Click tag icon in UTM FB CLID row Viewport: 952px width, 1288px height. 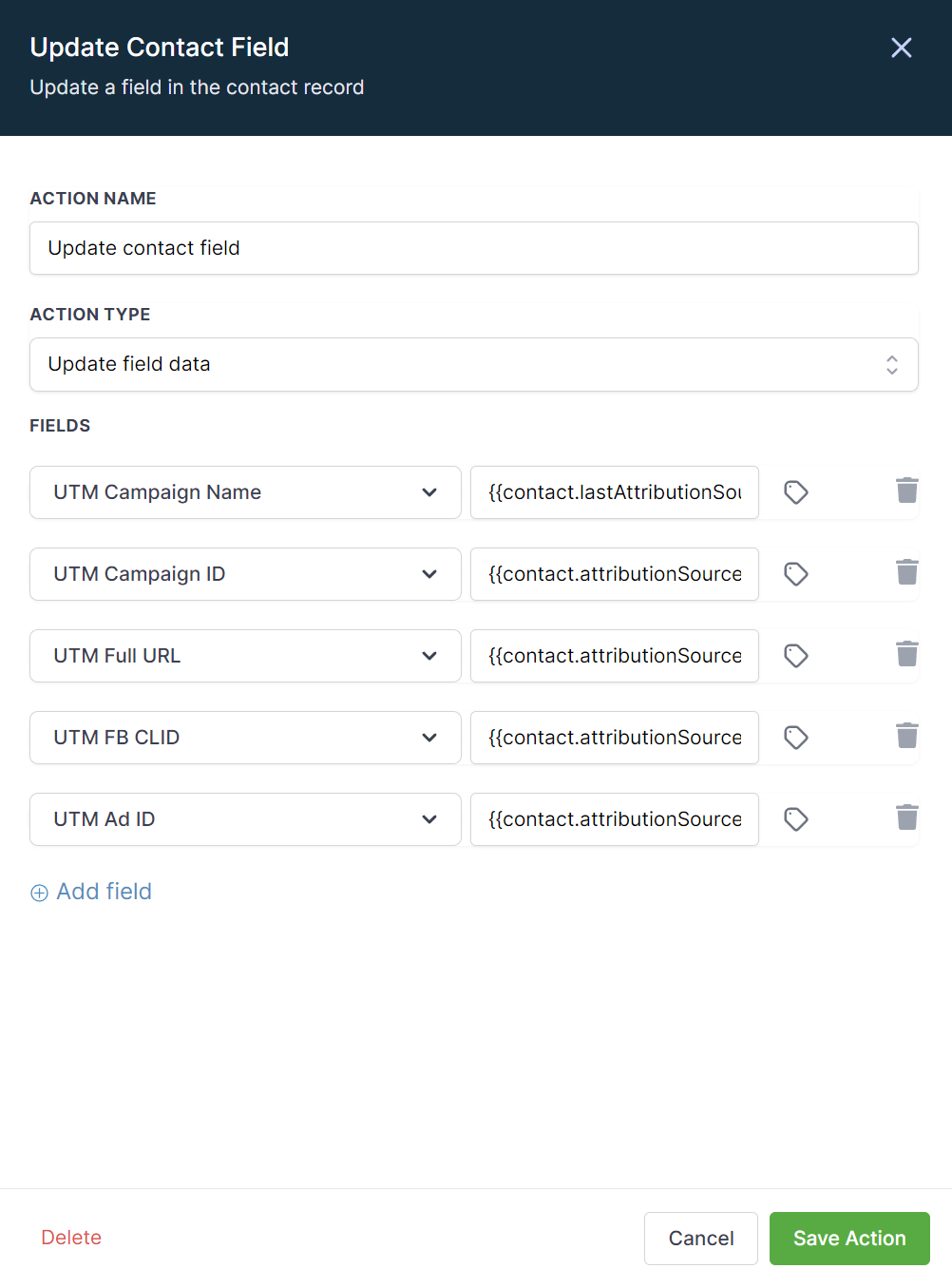coord(796,738)
